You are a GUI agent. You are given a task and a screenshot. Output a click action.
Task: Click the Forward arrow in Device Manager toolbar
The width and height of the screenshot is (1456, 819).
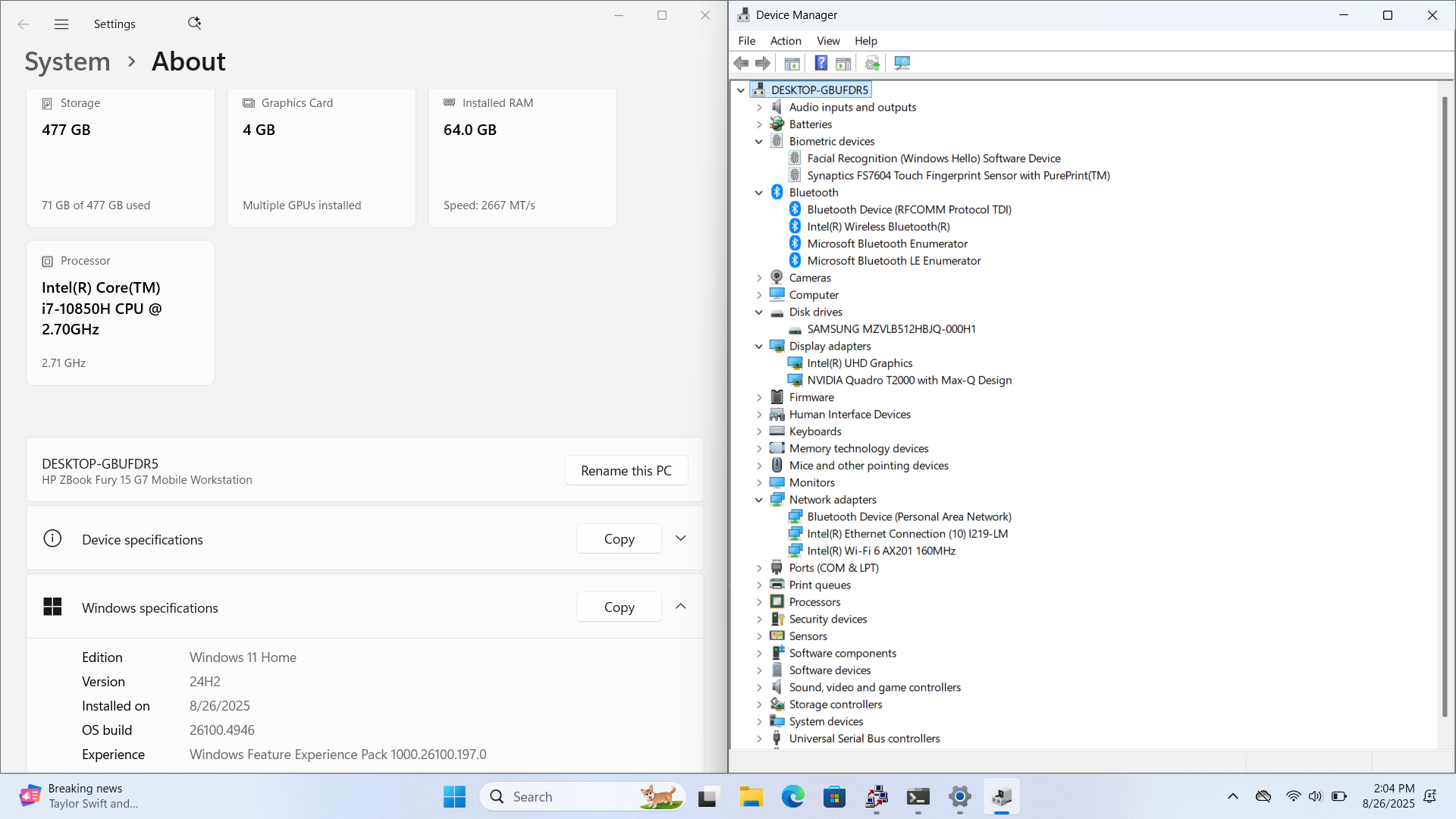tap(763, 63)
